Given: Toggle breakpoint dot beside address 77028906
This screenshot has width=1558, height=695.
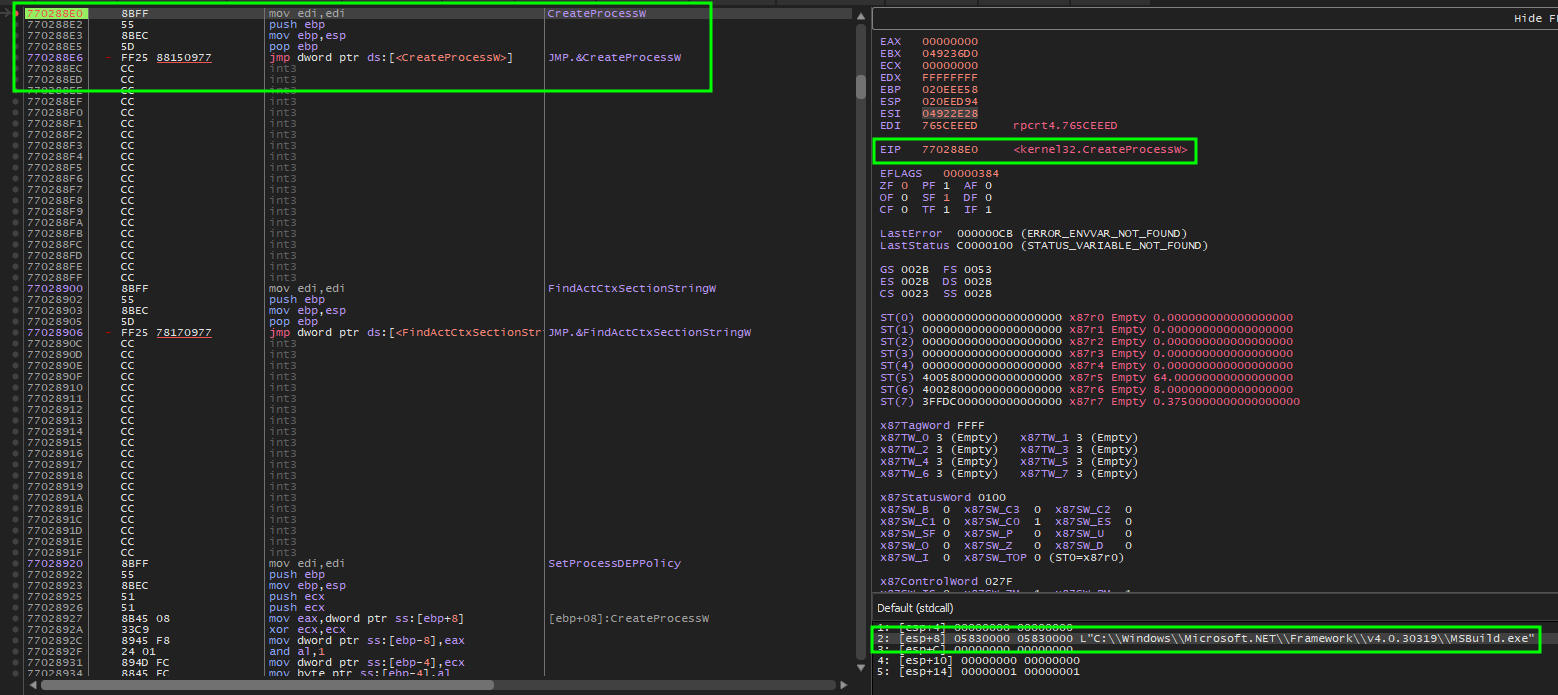Looking at the screenshot, I should coord(15,332).
